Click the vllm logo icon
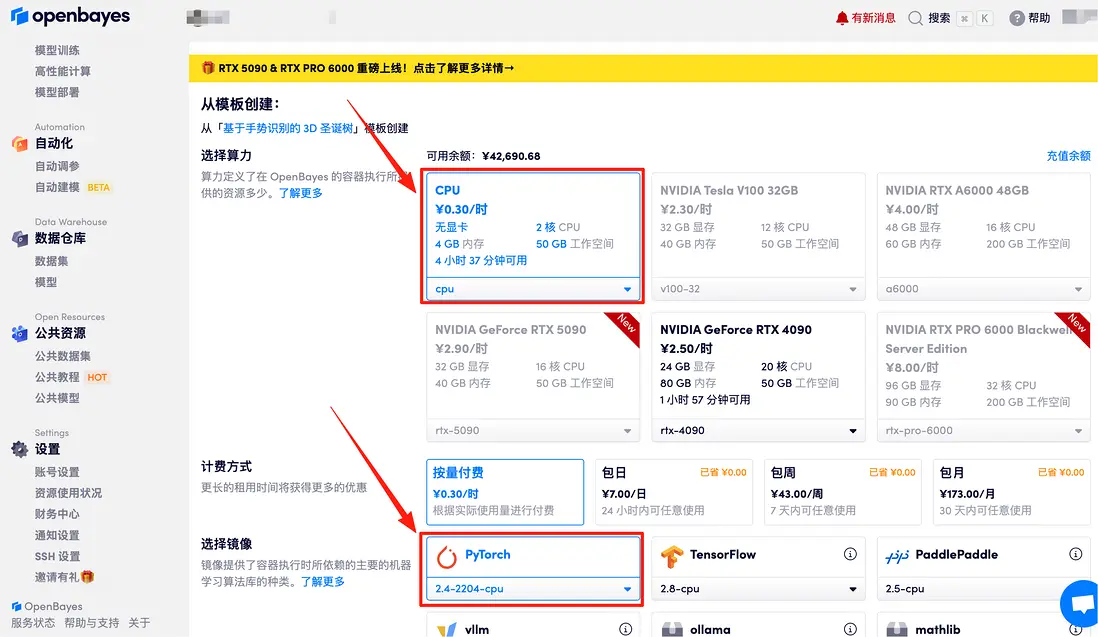 (447, 630)
